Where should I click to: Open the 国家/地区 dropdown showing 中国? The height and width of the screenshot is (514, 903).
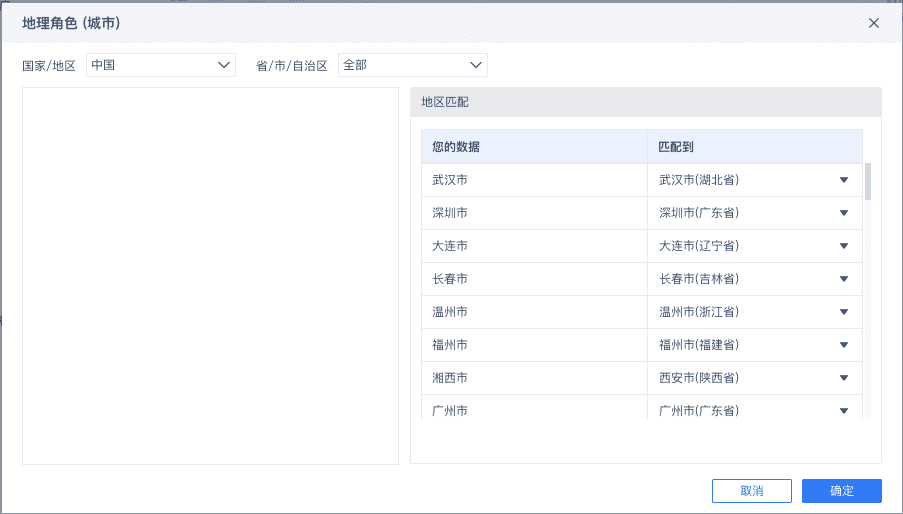pyautogui.click(x=160, y=66)
